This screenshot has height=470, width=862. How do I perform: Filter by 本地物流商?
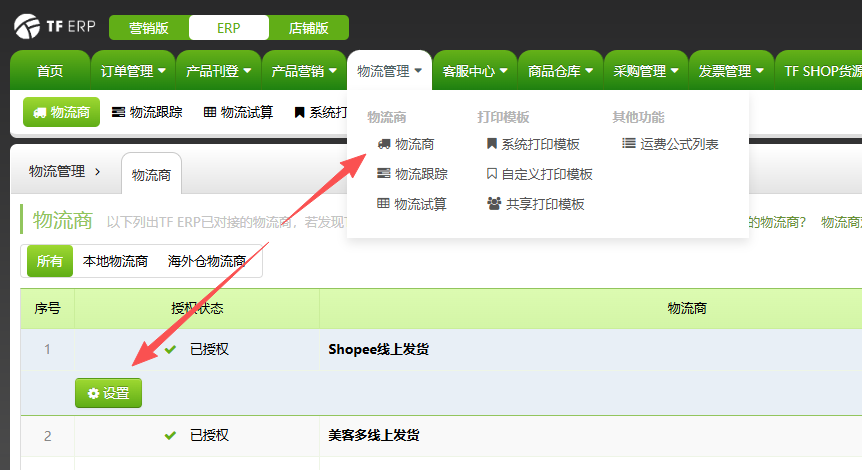pos(115,261)
